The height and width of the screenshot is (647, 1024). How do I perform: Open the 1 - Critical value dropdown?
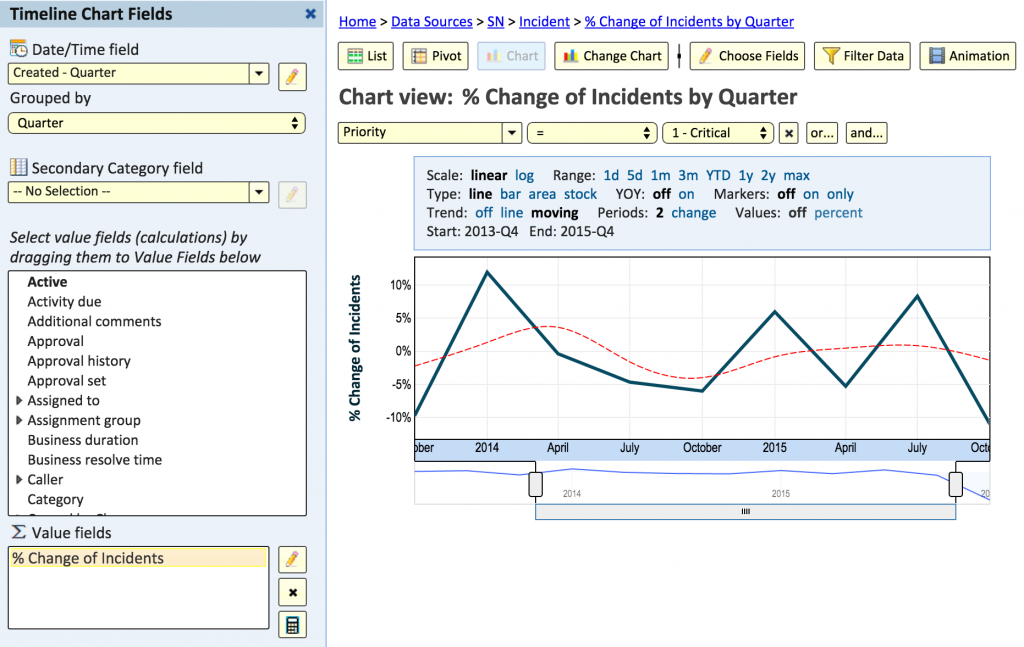718,133
